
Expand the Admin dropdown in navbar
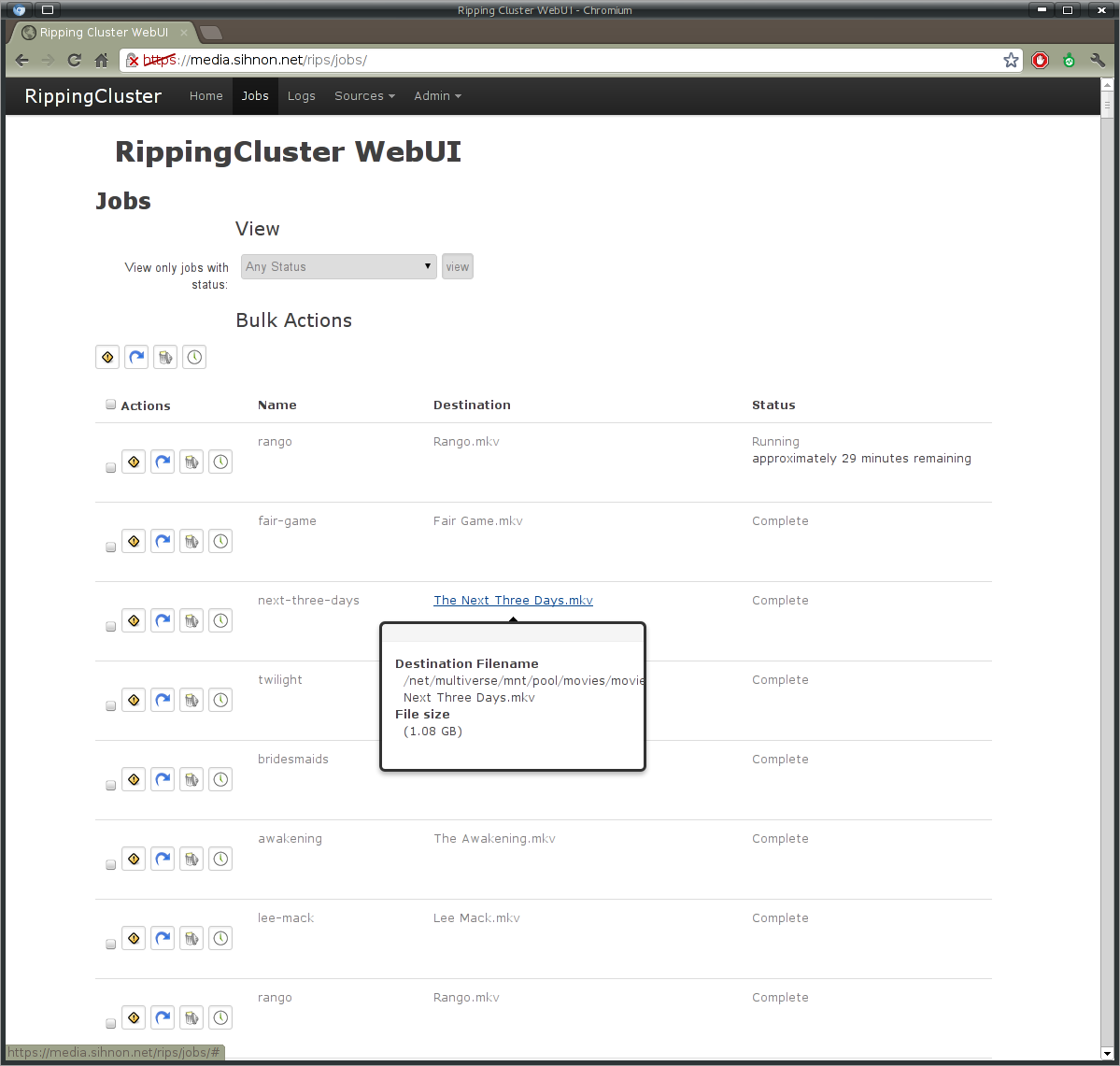[x=437, y=96]
